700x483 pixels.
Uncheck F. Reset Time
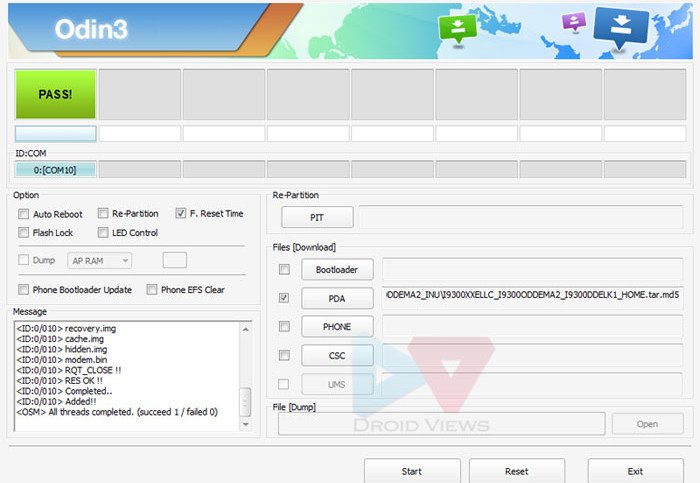tap(181, 213)
